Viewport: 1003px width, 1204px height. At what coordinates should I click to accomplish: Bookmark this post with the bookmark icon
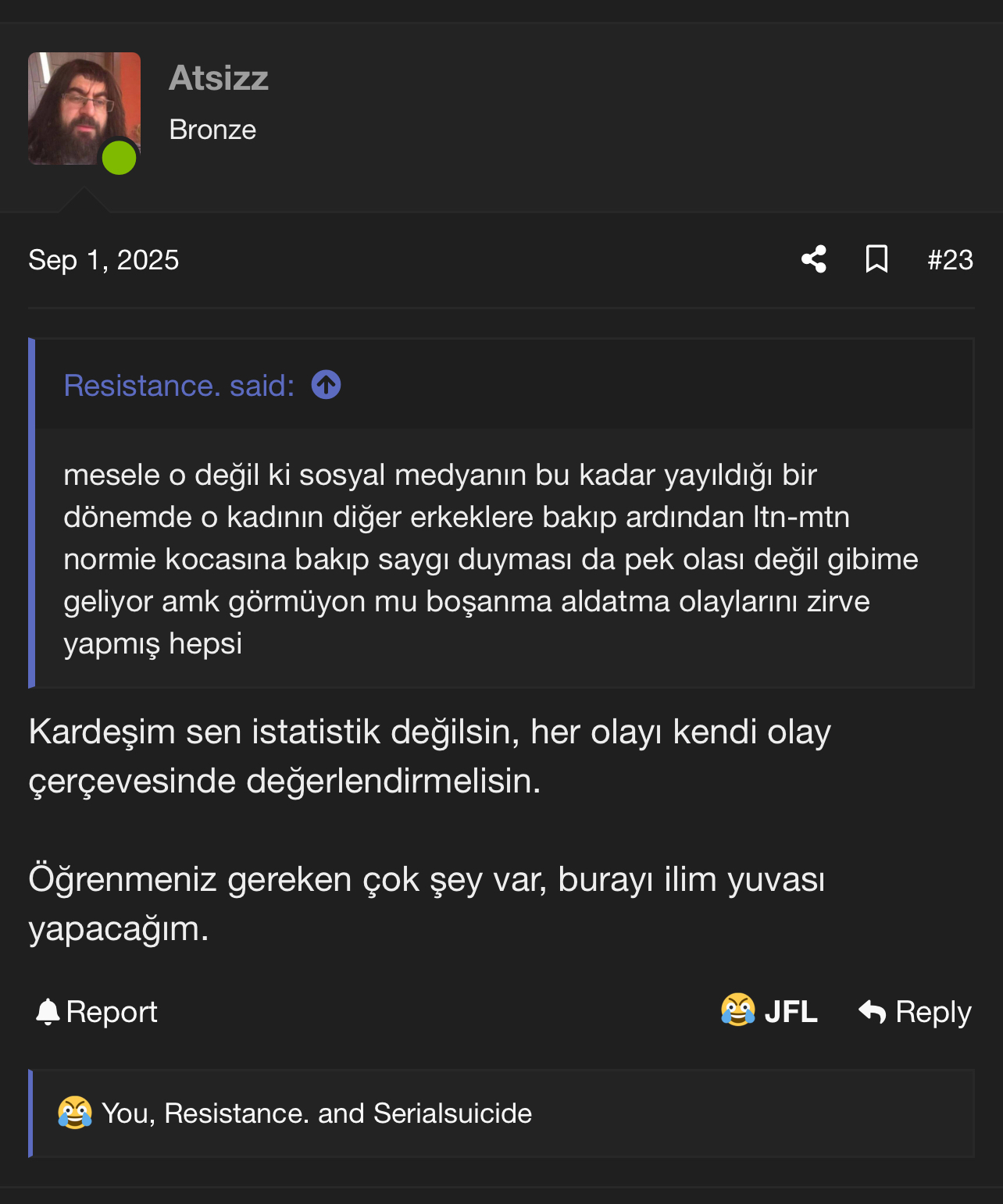(876, 259)
